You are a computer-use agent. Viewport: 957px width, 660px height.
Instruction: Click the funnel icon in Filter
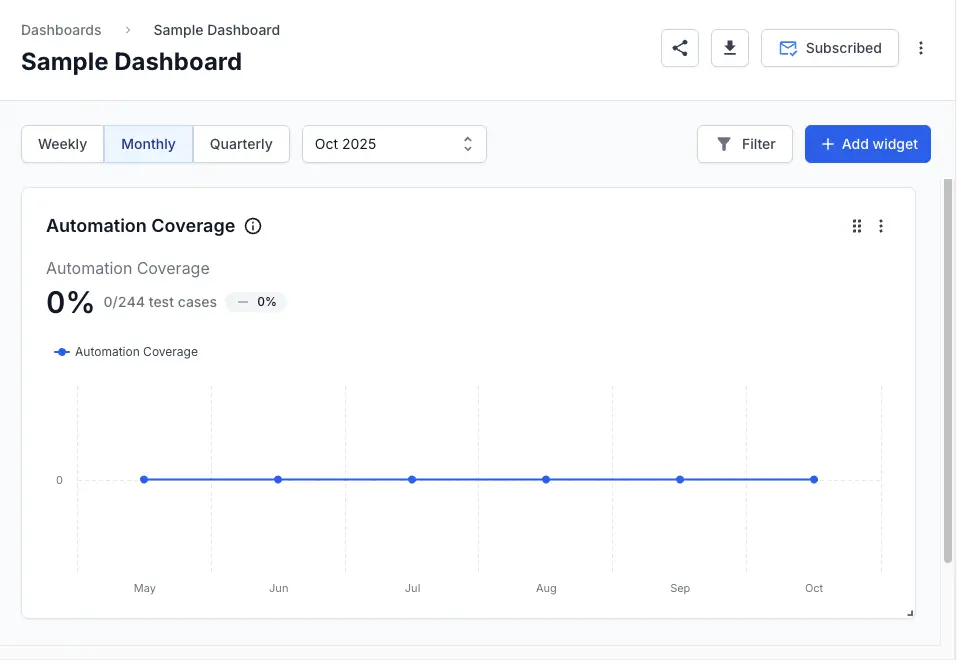click(724, 144)
